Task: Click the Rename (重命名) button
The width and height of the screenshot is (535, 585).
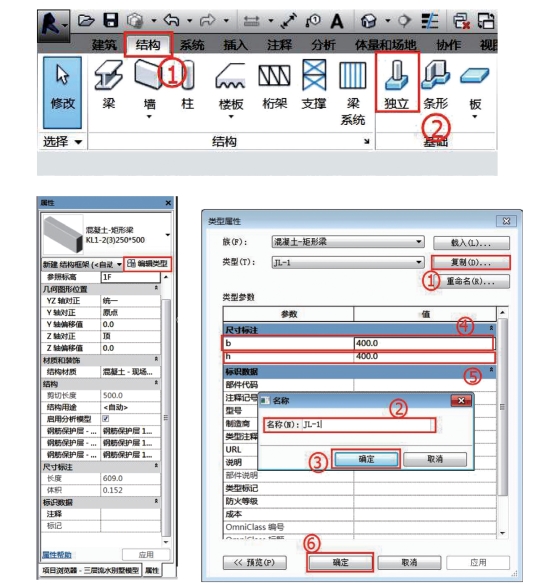Action: point(470,282)
